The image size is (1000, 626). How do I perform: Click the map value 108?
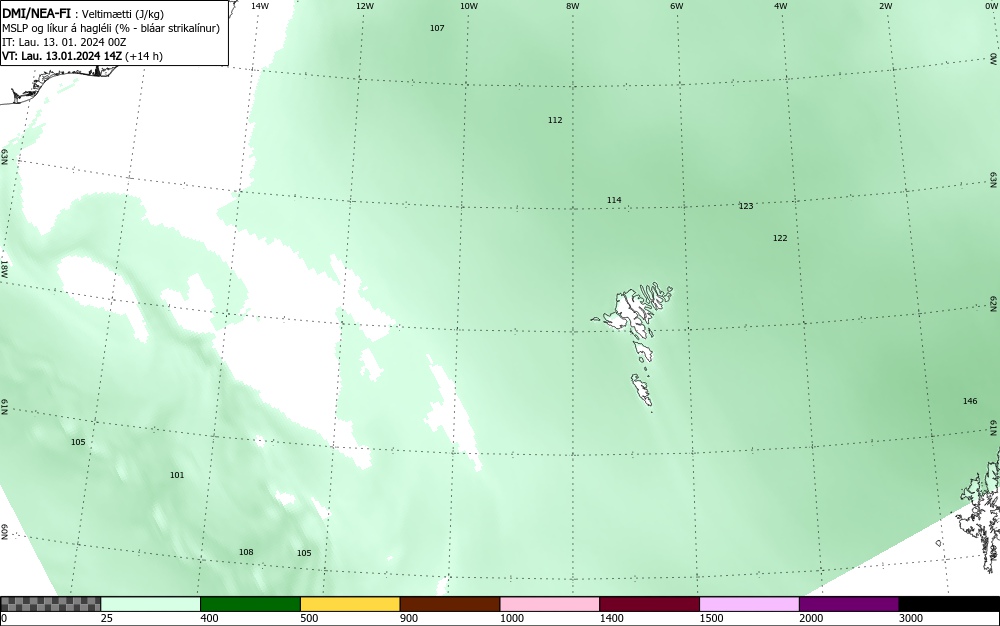click(246, 552)
